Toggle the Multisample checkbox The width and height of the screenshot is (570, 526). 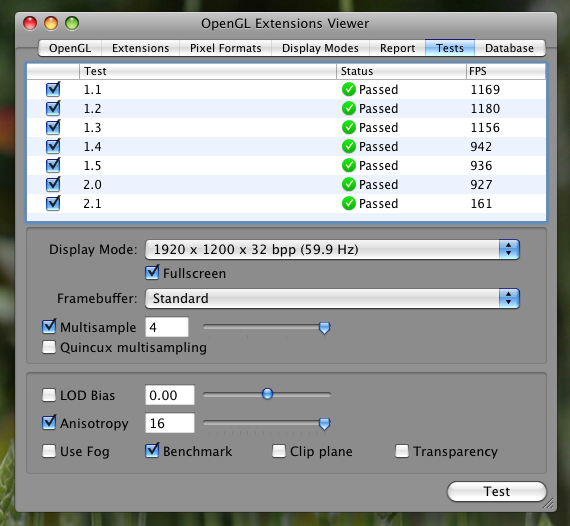coord(49,327)
